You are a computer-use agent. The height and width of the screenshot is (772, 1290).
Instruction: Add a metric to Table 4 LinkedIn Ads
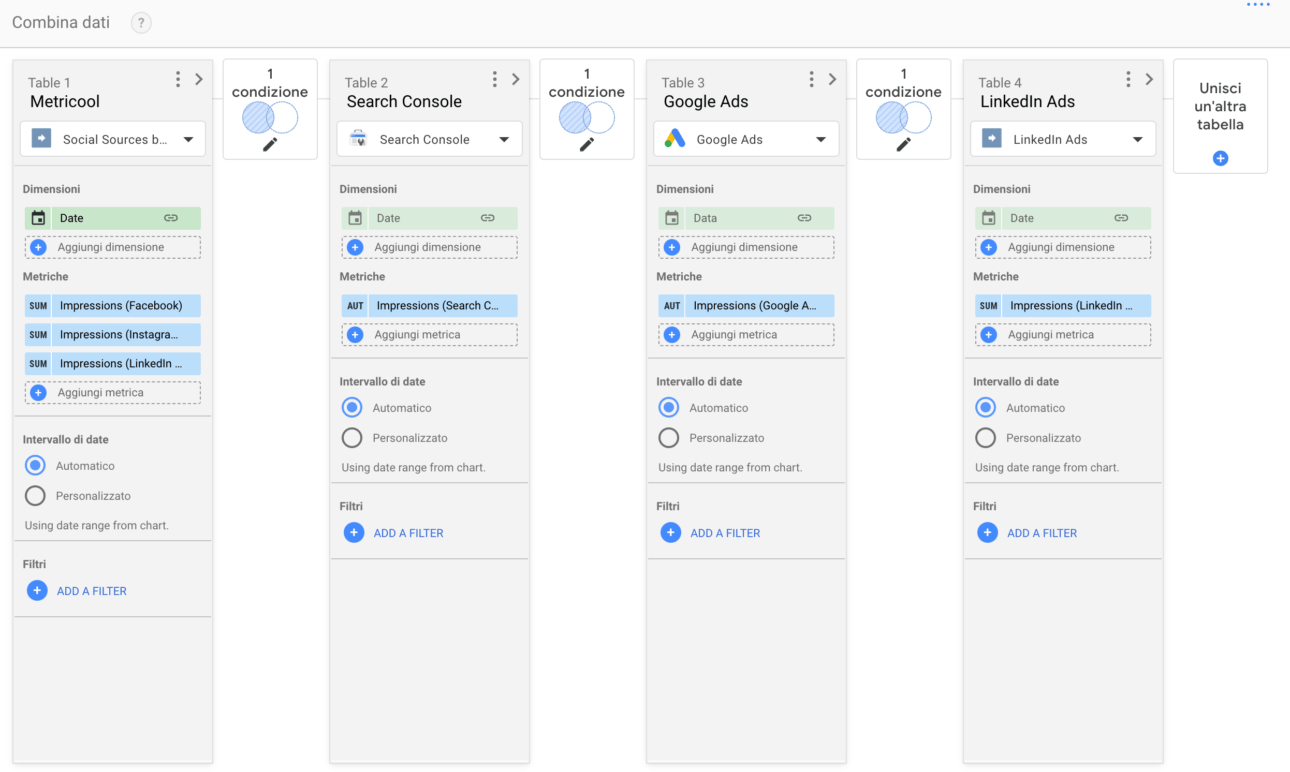point(1064,335)
